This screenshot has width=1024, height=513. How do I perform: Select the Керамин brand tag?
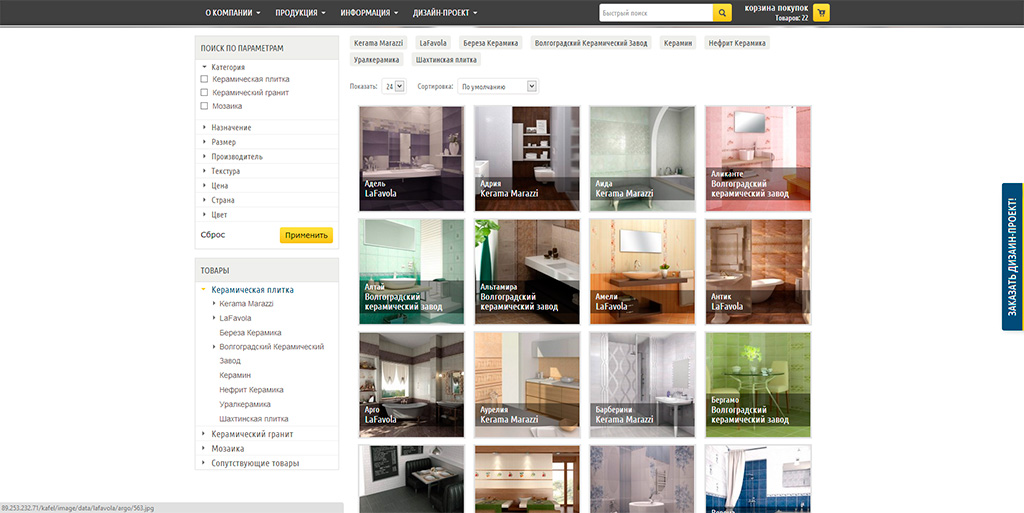pos(678,43)
